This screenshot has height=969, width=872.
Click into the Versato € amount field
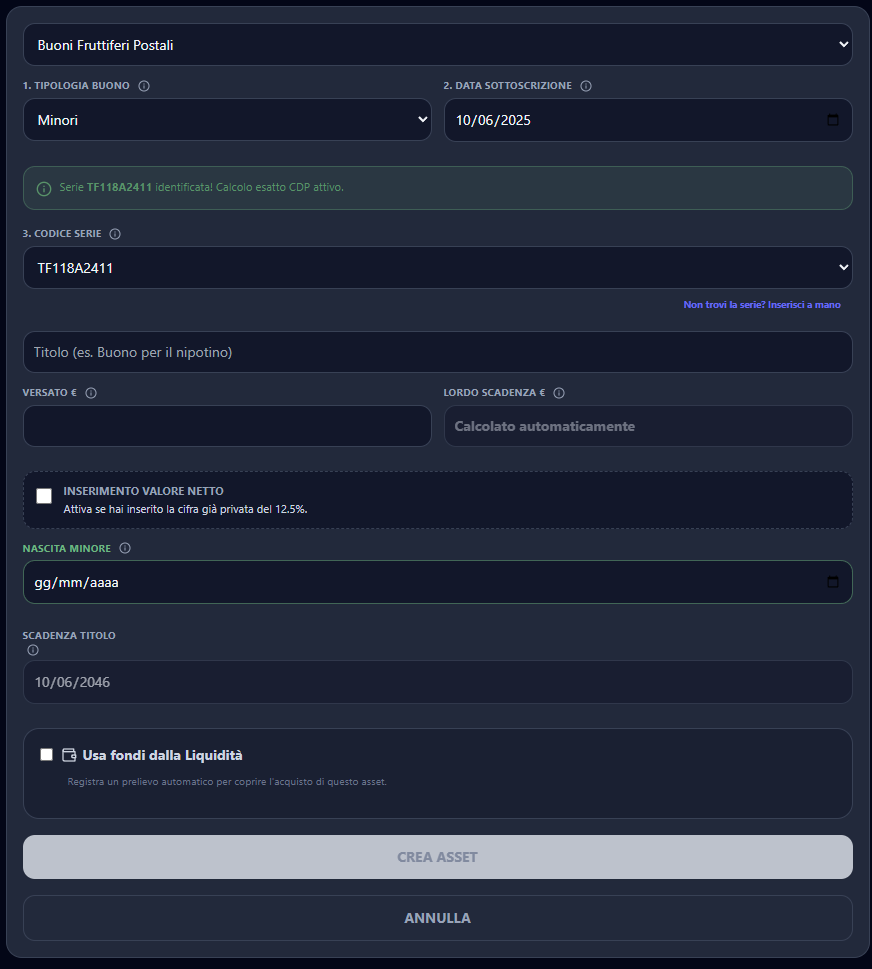click(x=227, y=426)
